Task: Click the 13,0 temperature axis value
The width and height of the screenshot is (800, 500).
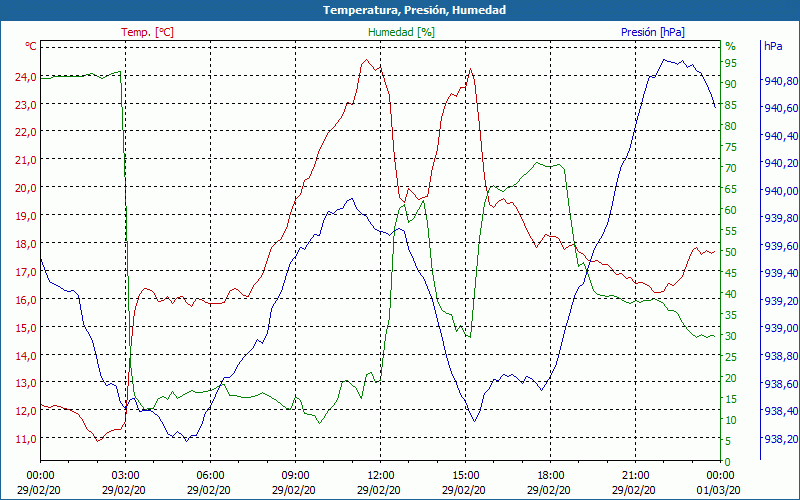Action: coord(27,383)
